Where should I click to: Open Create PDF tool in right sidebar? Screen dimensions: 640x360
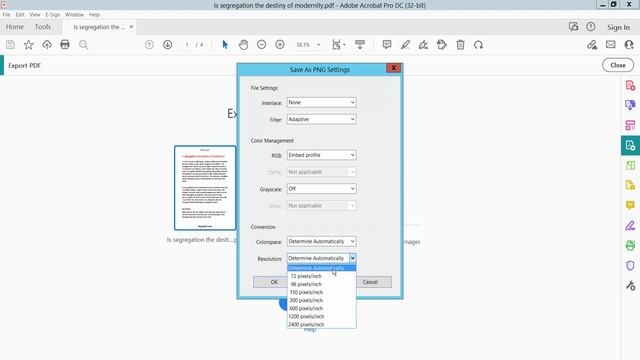(630, 85)
